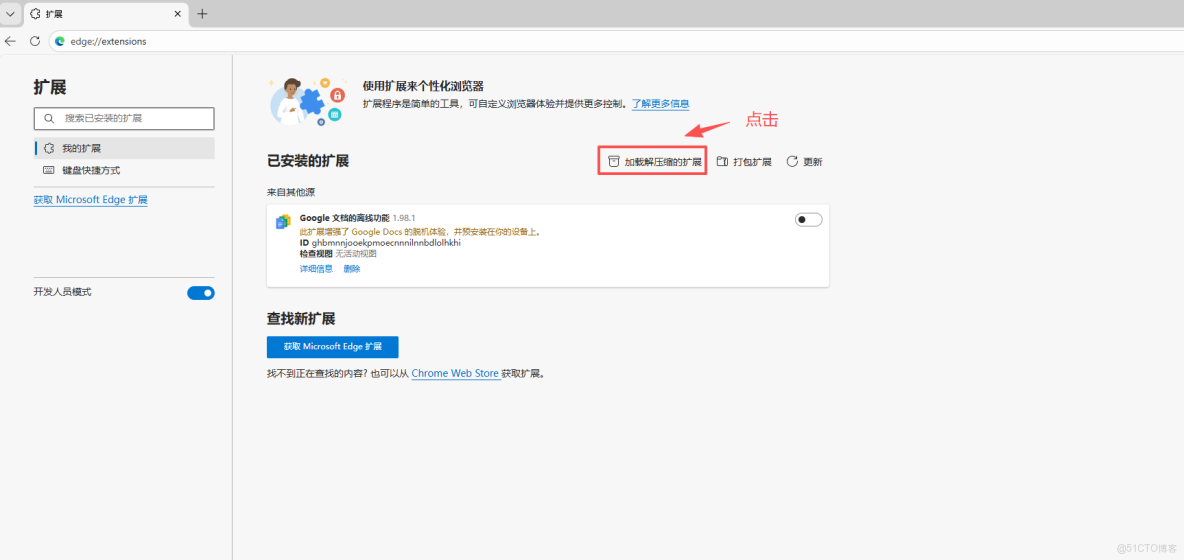The height and width of the screenshot is (560, 1184).
Task: Close the 扩展 browser tab
Action: point(178,14)
